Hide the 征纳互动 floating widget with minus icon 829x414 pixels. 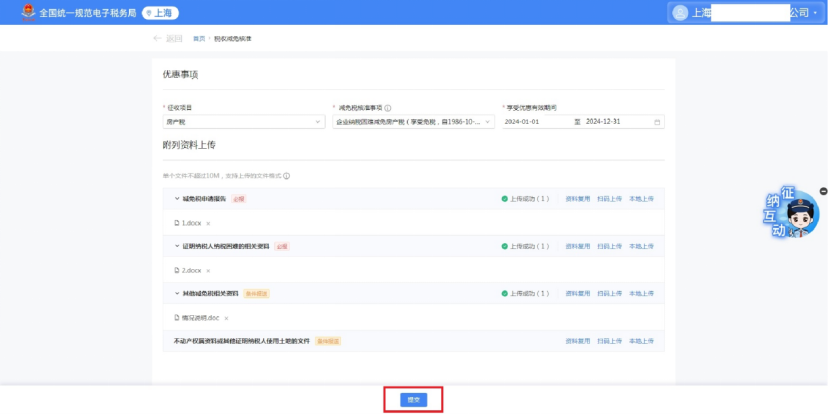click(x=823, y=191)
